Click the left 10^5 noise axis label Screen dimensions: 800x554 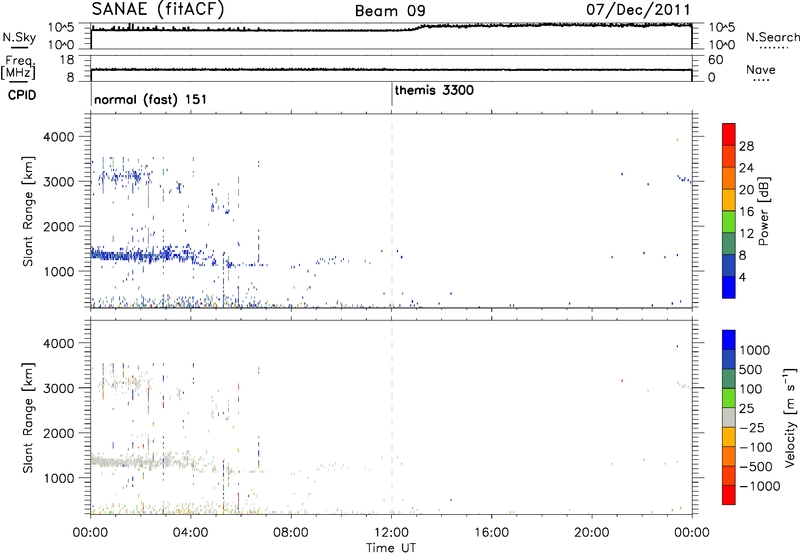pos(61,27)
